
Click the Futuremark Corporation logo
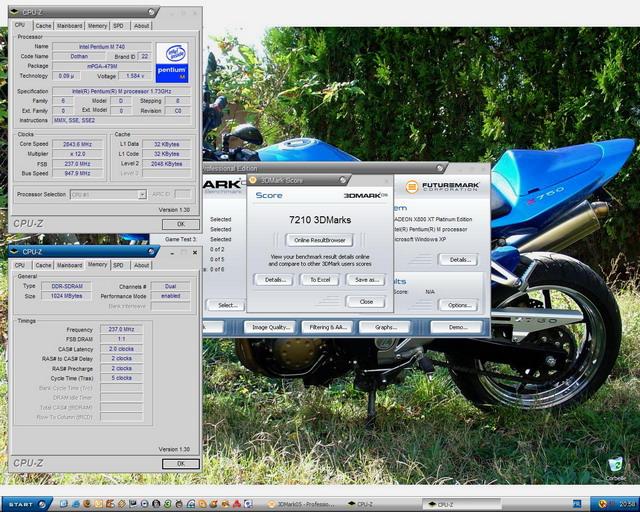coord(442,187)
